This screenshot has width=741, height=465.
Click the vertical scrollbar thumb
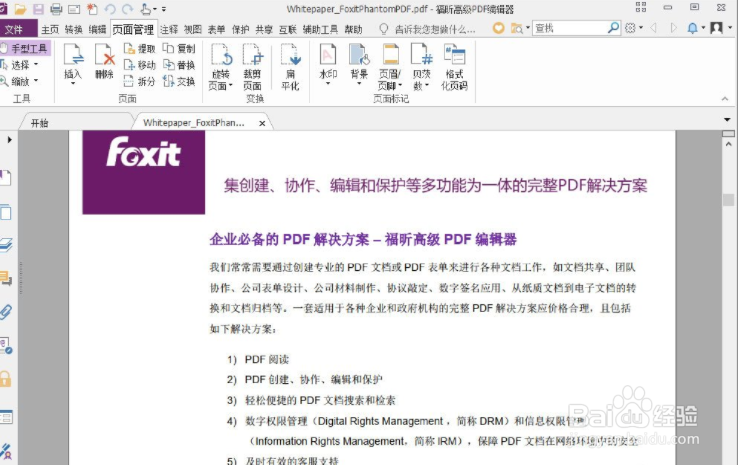coord(728,200)
